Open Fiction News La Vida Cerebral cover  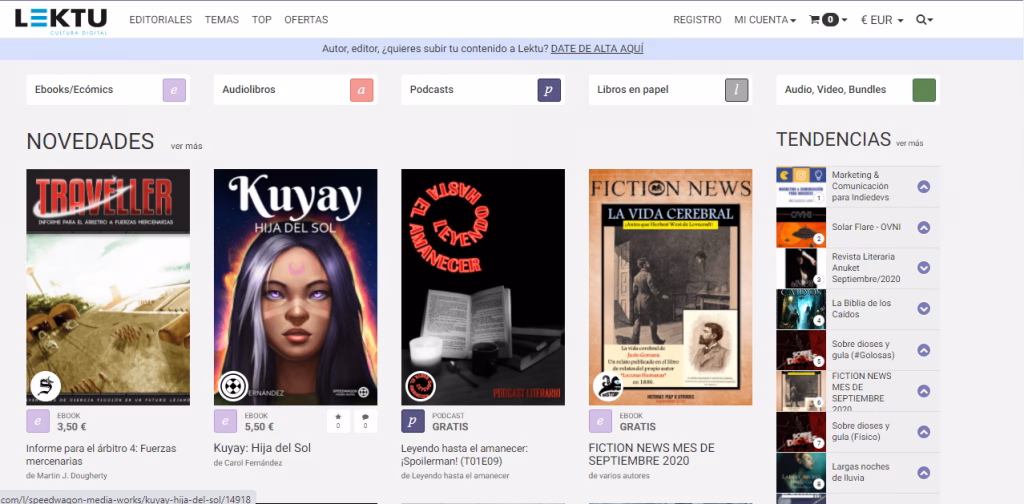(670, 287)
